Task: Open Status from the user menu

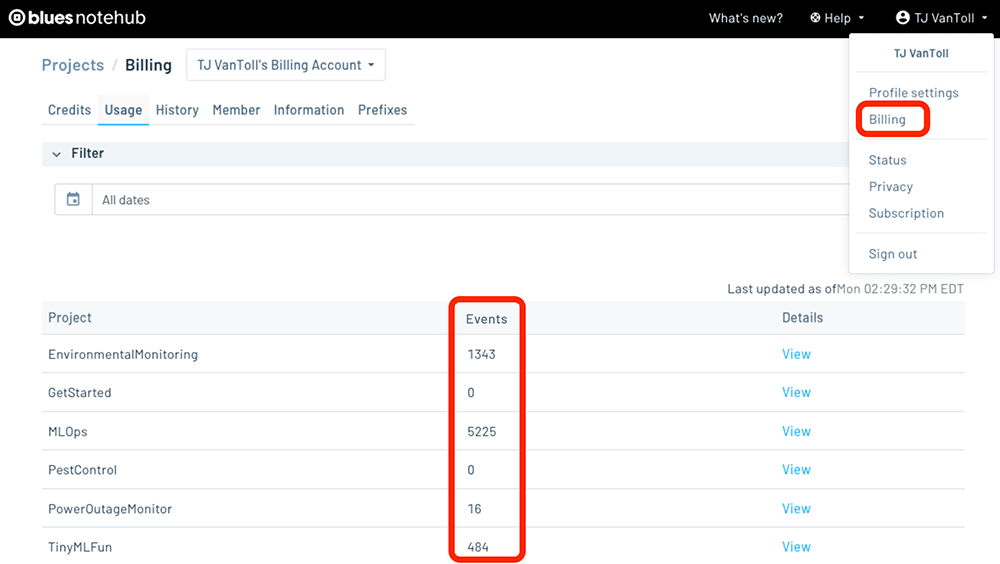Action: pyautogui.click(x=887, y=160)
